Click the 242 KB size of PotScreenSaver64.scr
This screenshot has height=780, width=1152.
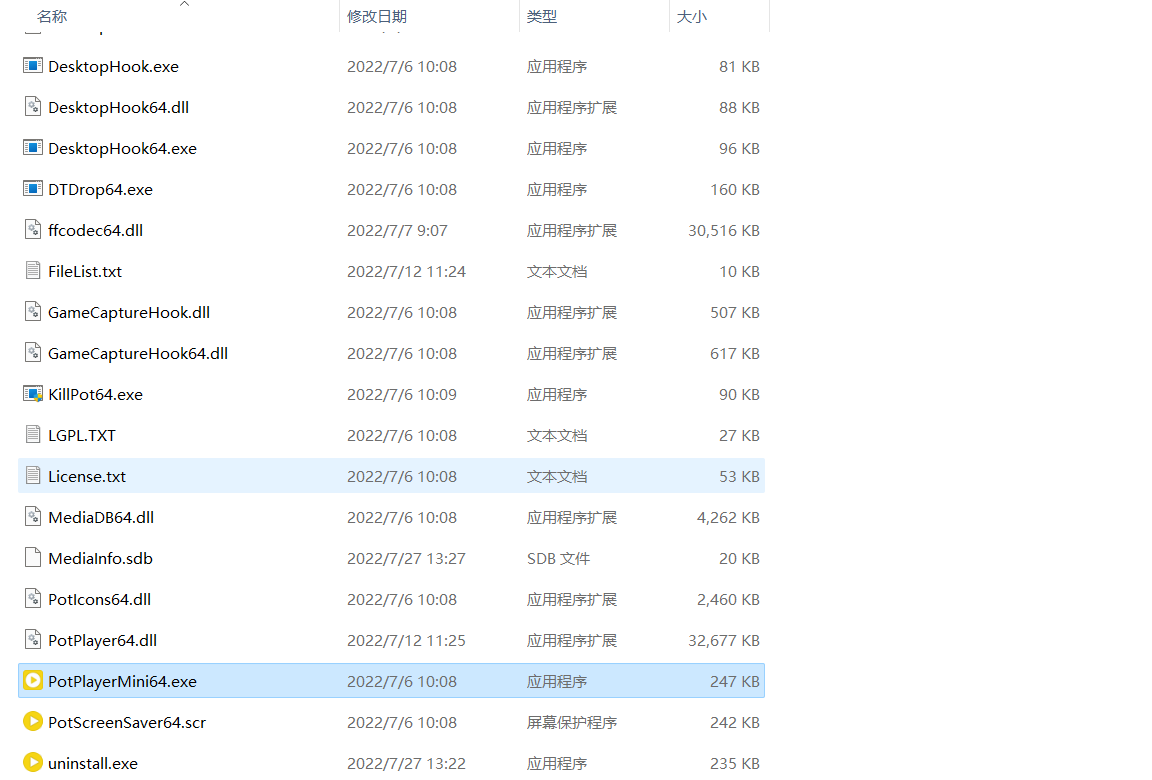click(735, 723)
